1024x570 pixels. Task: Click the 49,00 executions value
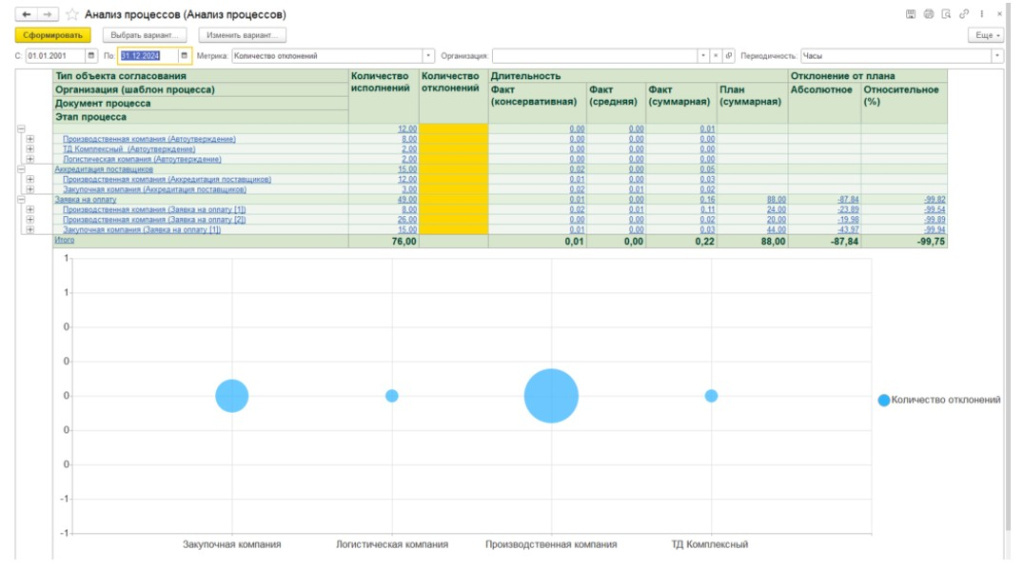coord(407,200)
